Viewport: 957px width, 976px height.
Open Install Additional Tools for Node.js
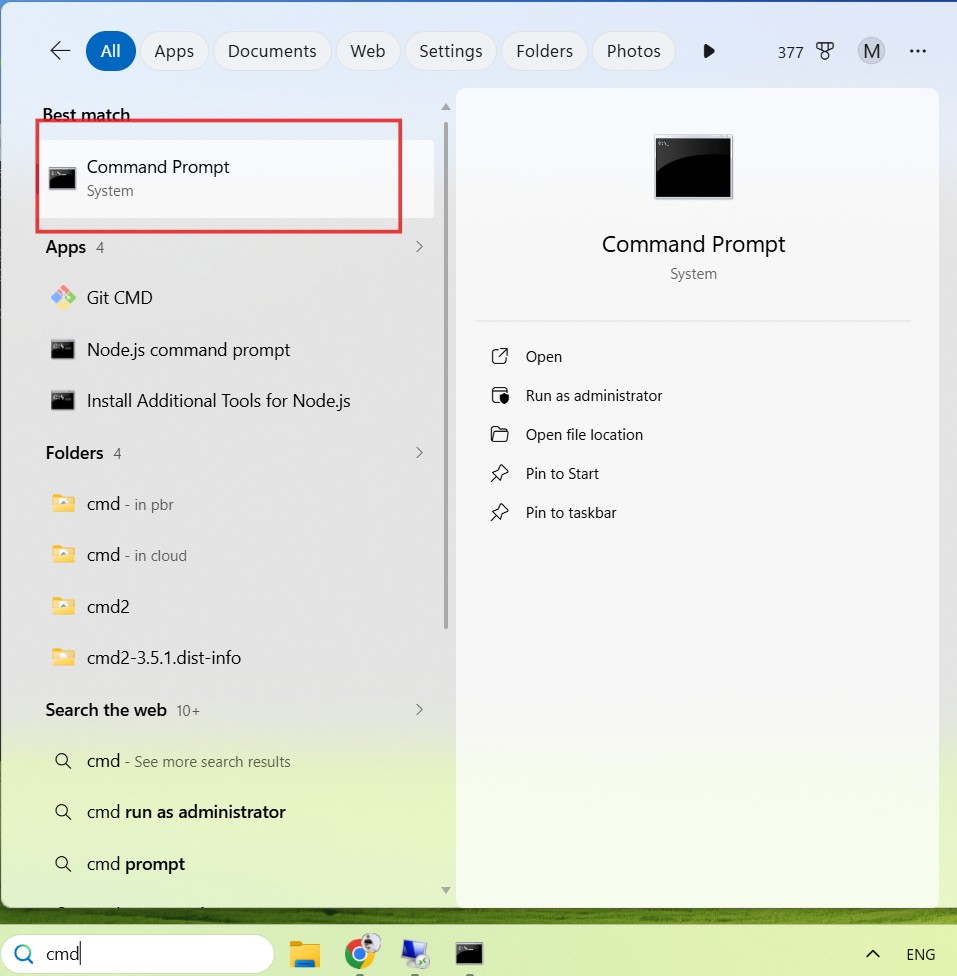pos(237,401)
